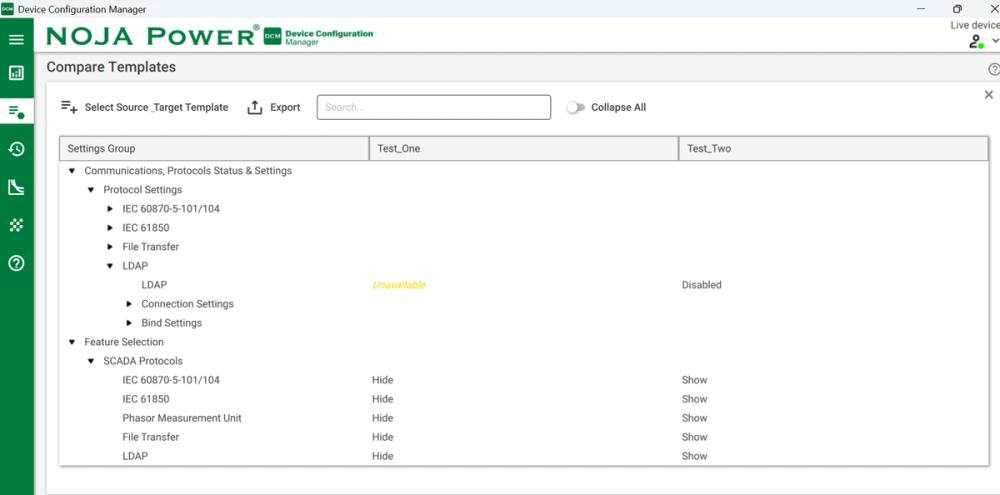Screen dimensions: 1000x495
Task: Click the Disabled value for LDAP
Action: [702, 285]
